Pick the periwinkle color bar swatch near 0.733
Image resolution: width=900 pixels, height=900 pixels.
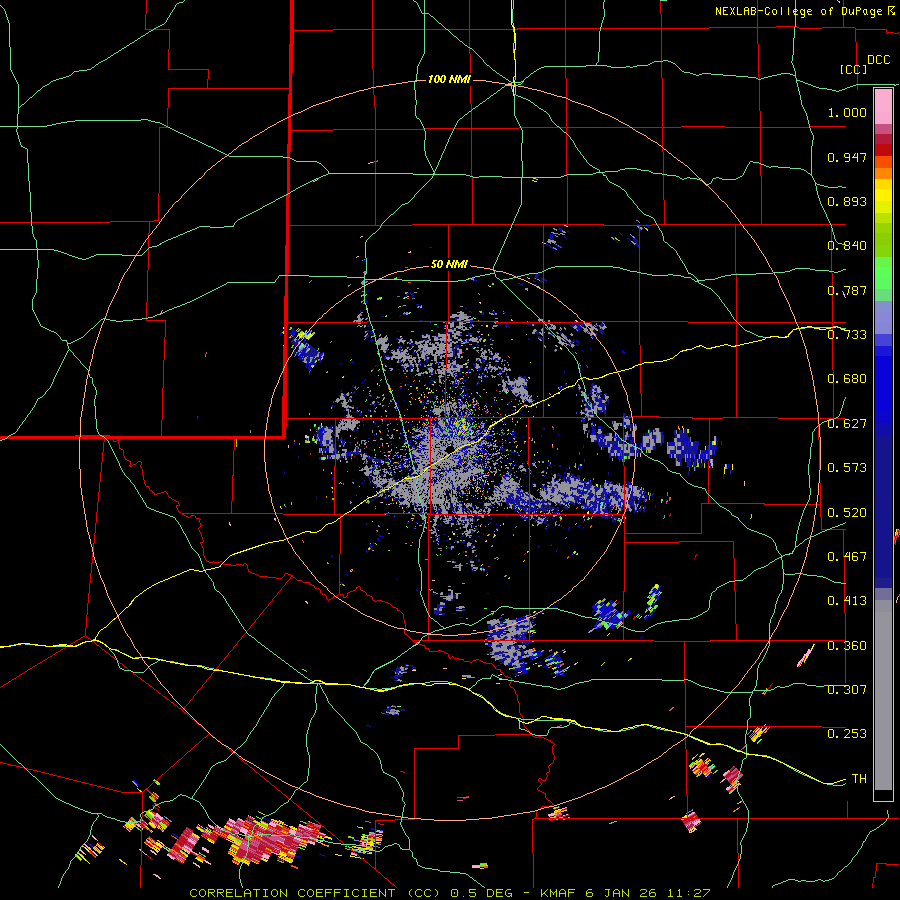pos(883,318)
